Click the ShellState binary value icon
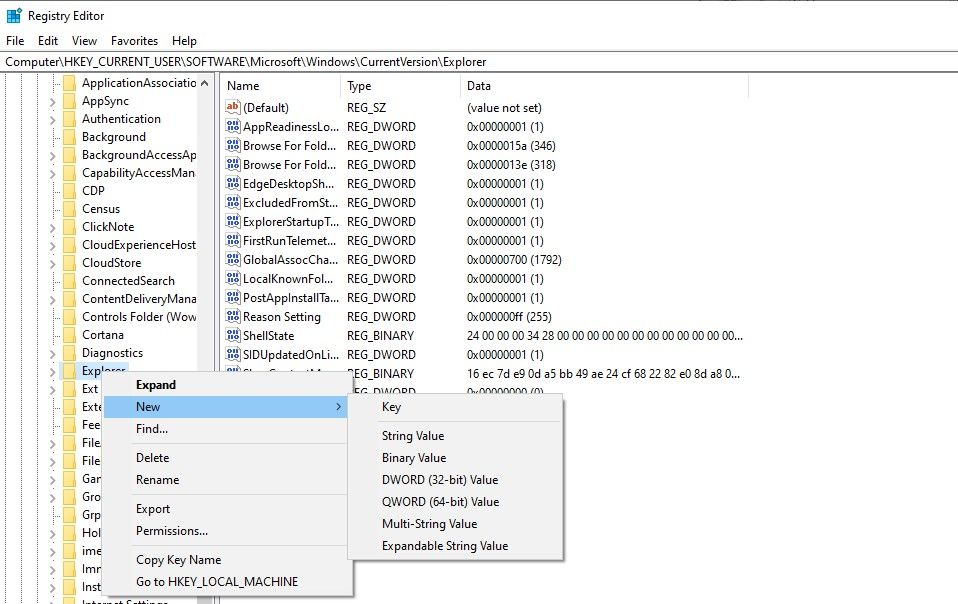Image resolution: width=958 pixels, height=604 pixels. click(233, 336)
